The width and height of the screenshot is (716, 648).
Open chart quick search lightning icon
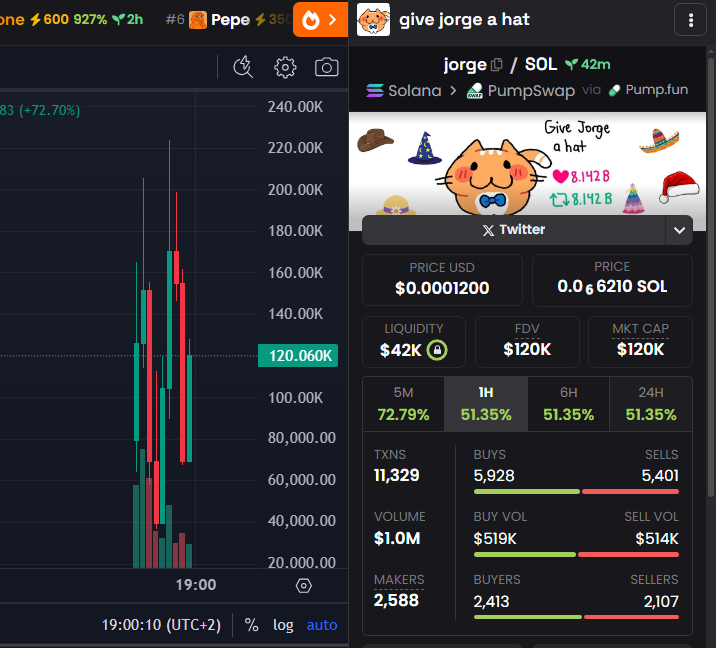click(x=243, y=67)
